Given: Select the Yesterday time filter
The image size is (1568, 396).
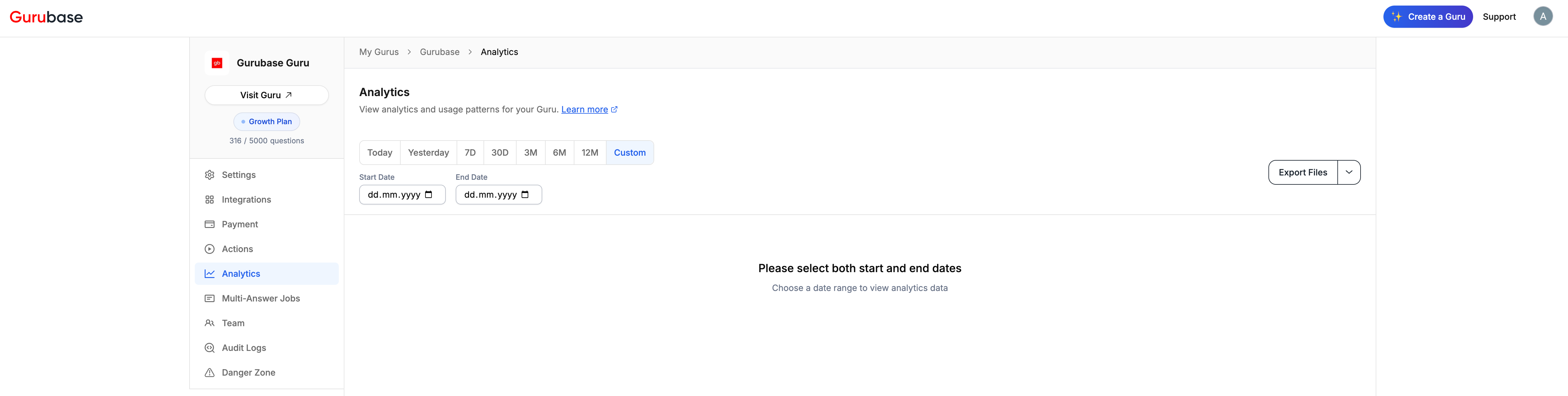Looking at the screenshot, I should tap(428, 153).
